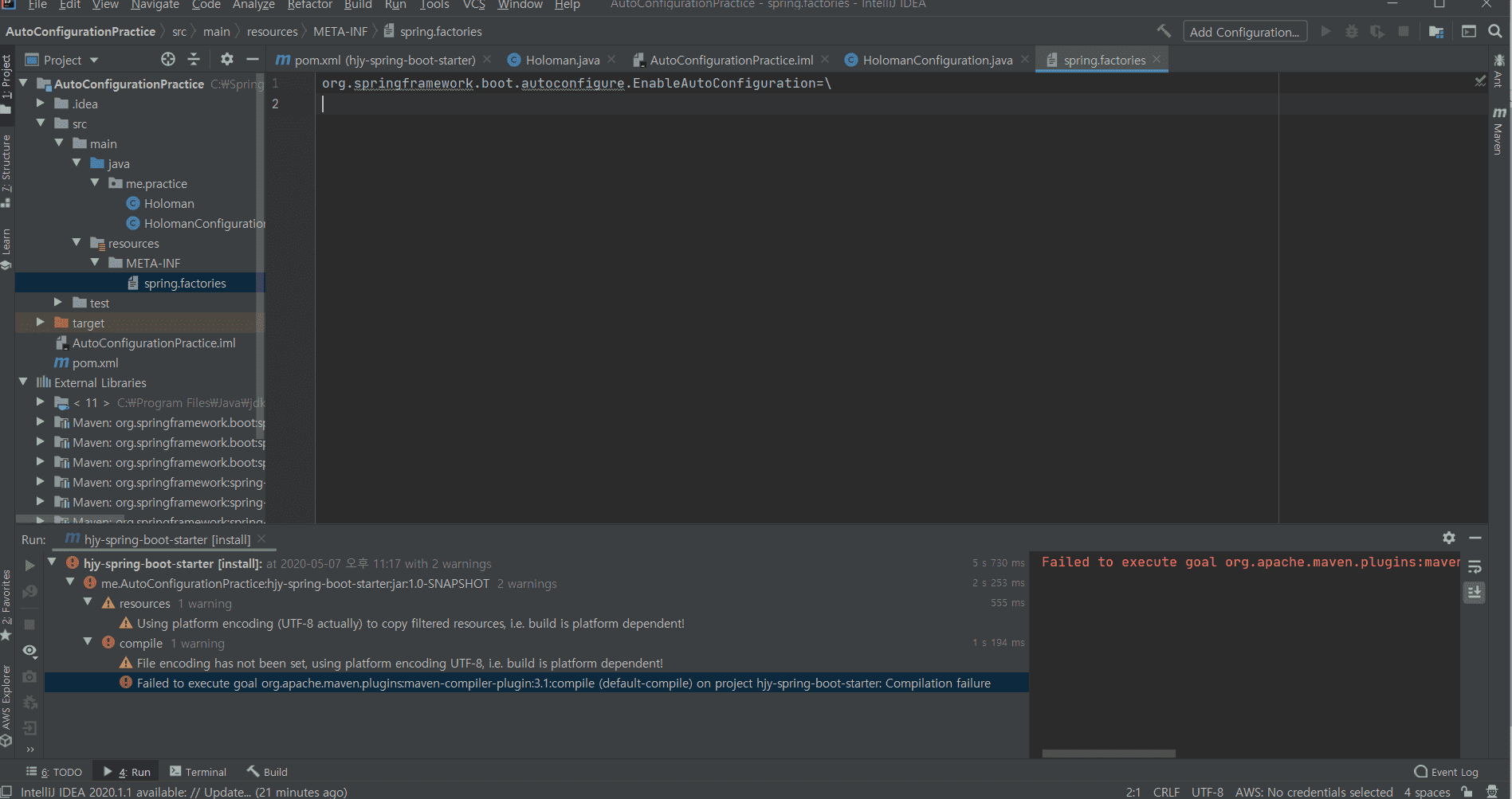Screen dimensions: 1512x799
Task: Click the Add Configuration button
Action: click(x=1244, y=32)
